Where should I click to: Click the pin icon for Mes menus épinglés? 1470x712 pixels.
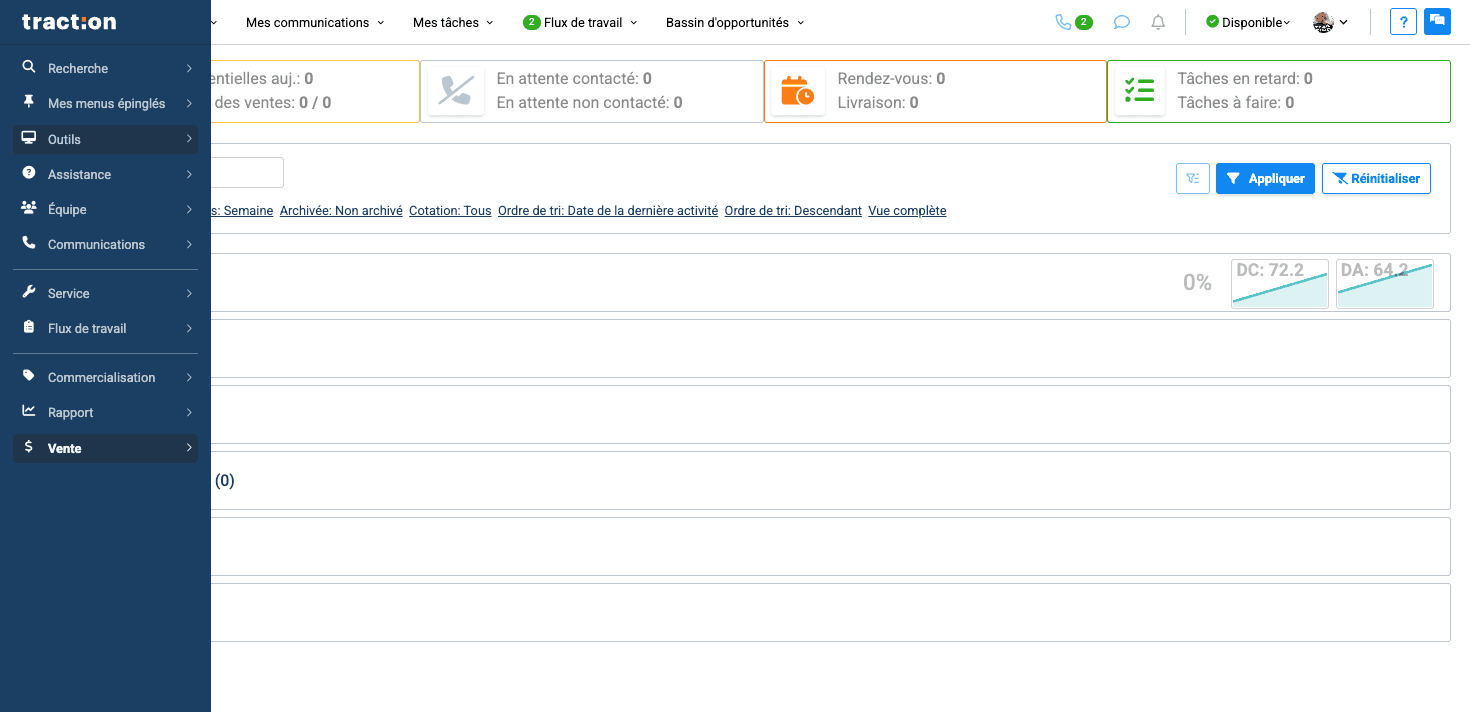(x=29, y=103)
